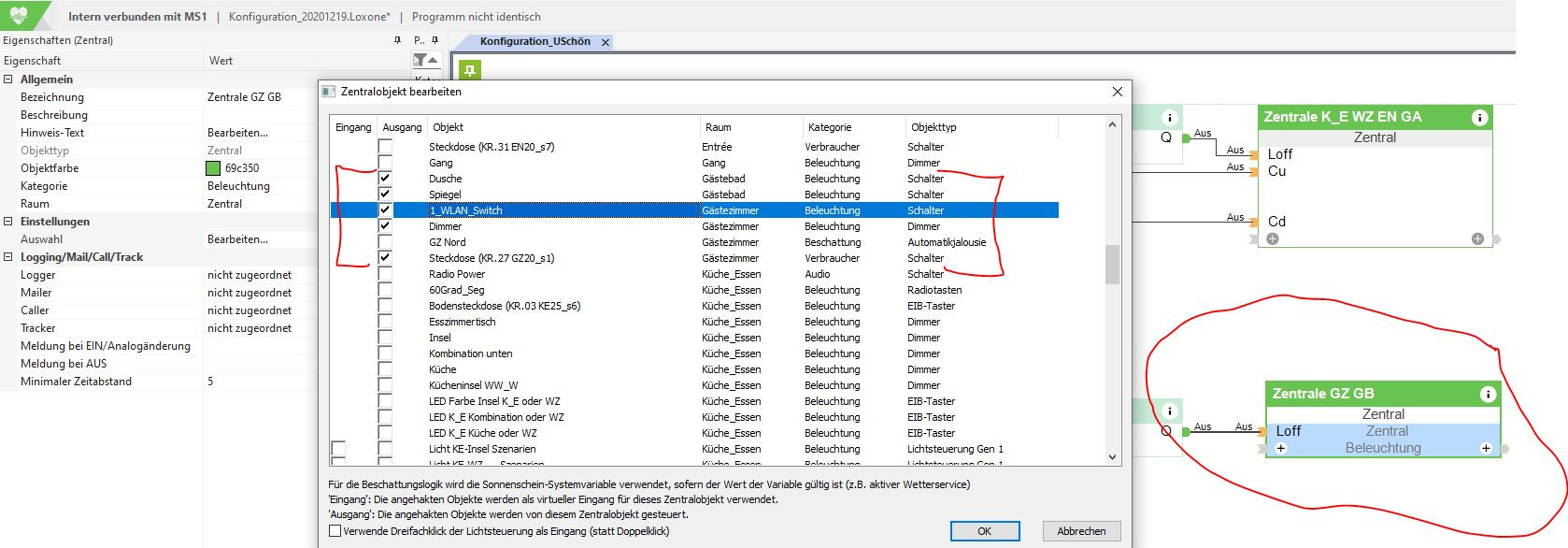1568x548 pixels.
Task: Sort by Kategorie column header
Action: point(830,127)
